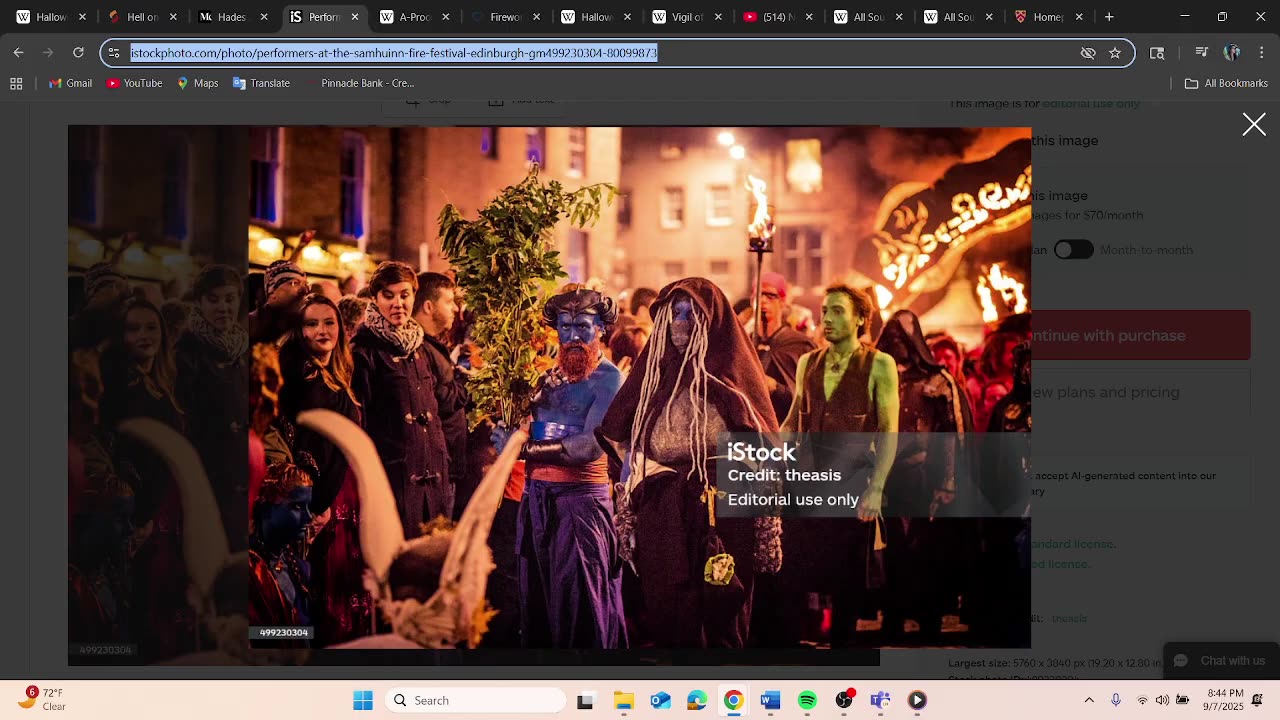Open the Windows Start menu
1280x720 pixels.
pyautogui.click(x=363, y=700)
